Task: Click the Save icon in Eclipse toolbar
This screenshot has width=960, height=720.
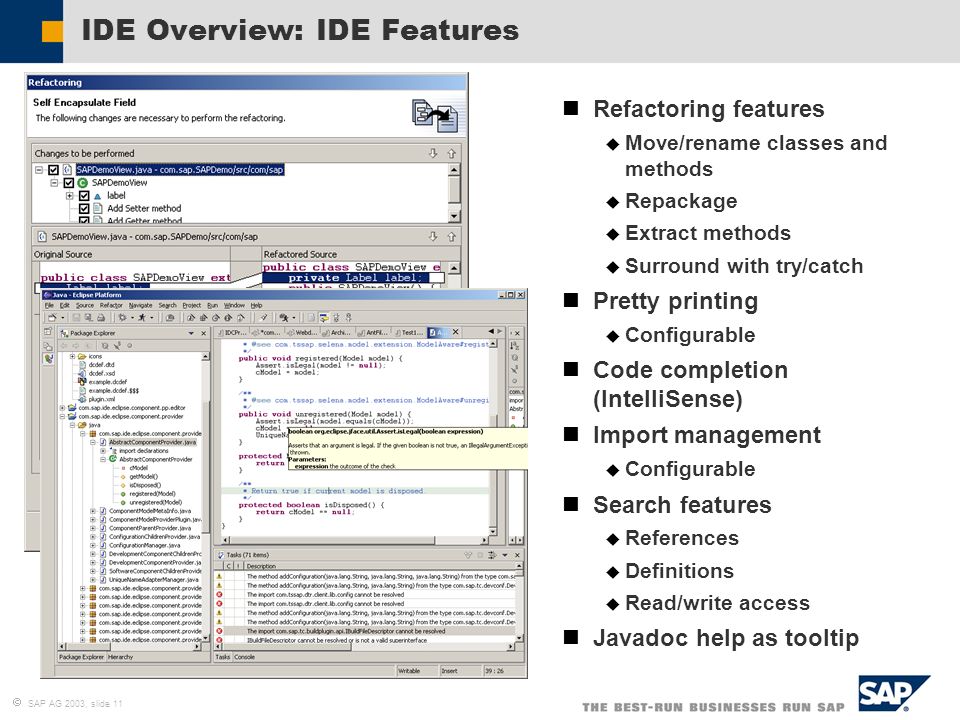Action: coord(77,318)
